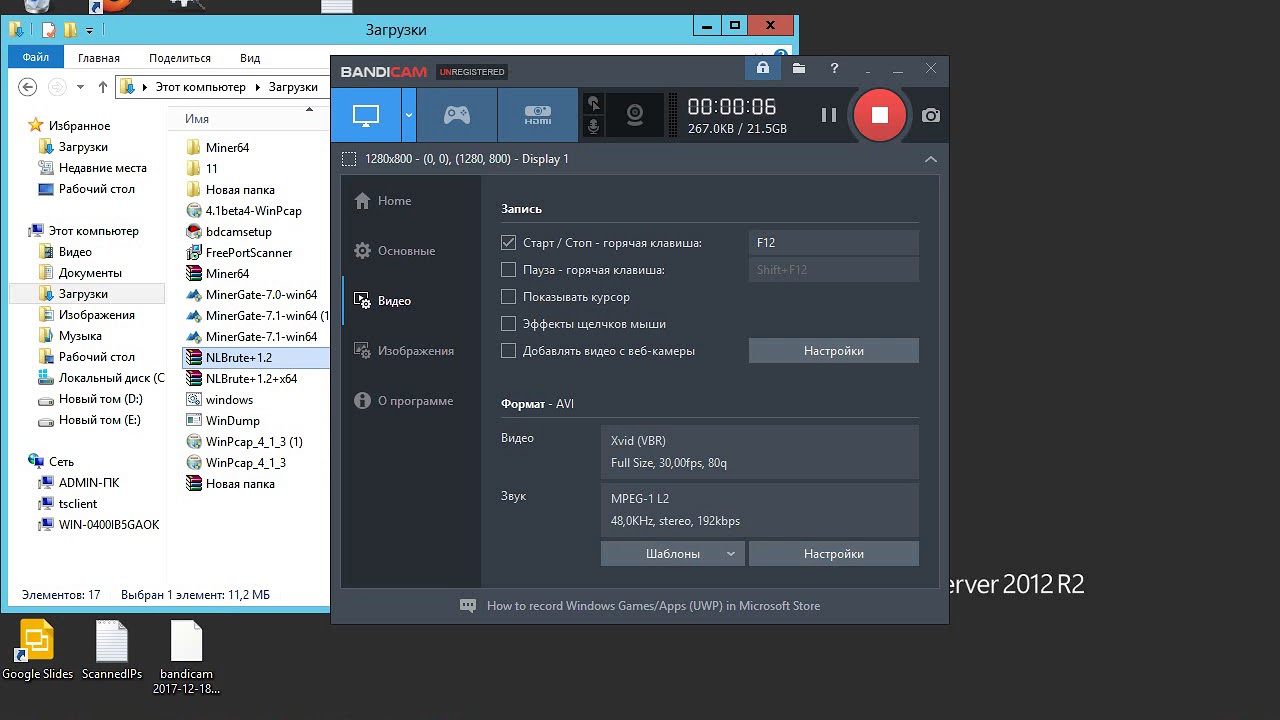The height and width of the screenshot is (720, 1280).
Task: Open the Шаблоны presets dropdown
Action: click(x=673, y=554)
